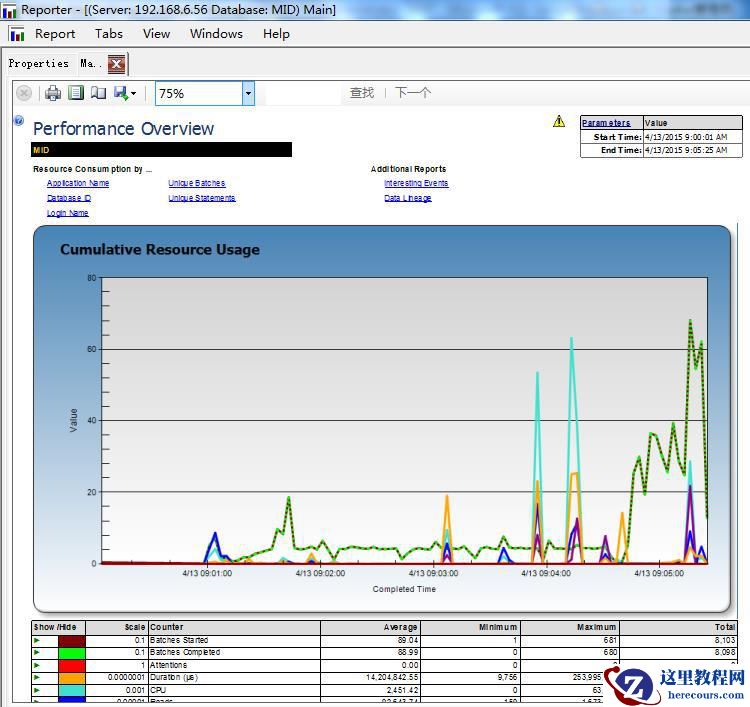The height and width of the screenshot is (707, 750).
Task: Click the export save icon
Action: tap(120, 93)
